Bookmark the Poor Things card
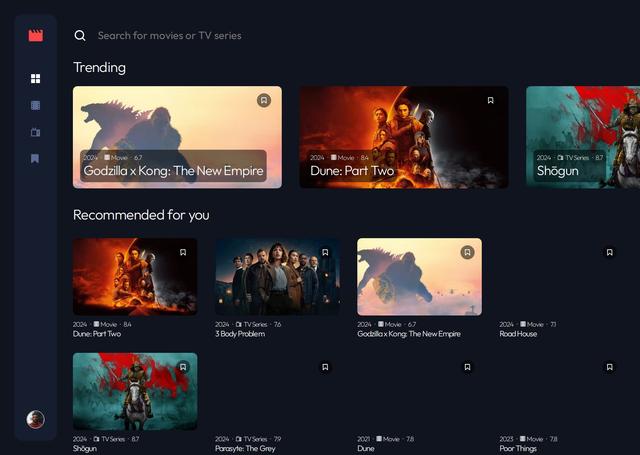The width and height of the screenshot is (640, 455). (x=609, y=367)
